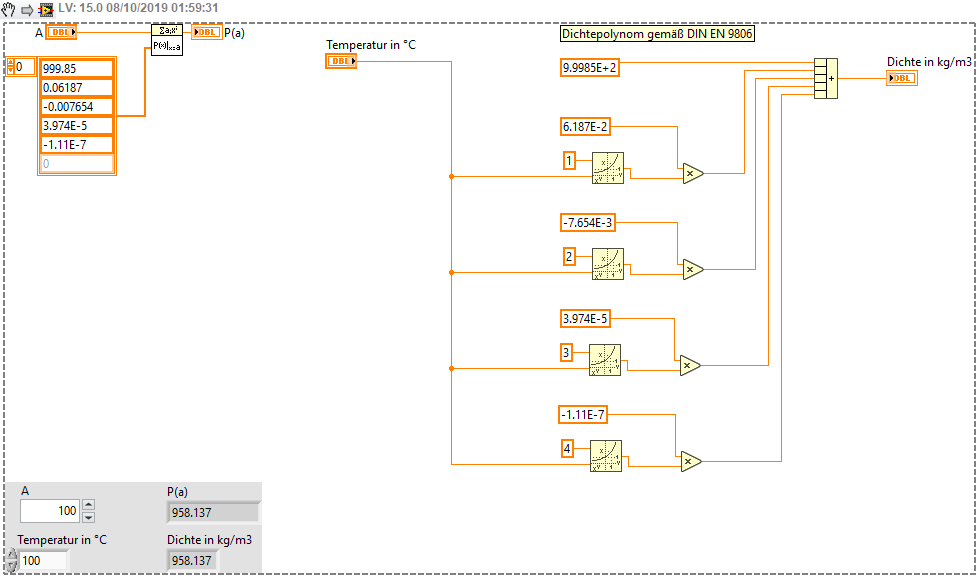Select the Power of X node wired to exponent 3
Screen dimensions: 979x578
point(605,360)
